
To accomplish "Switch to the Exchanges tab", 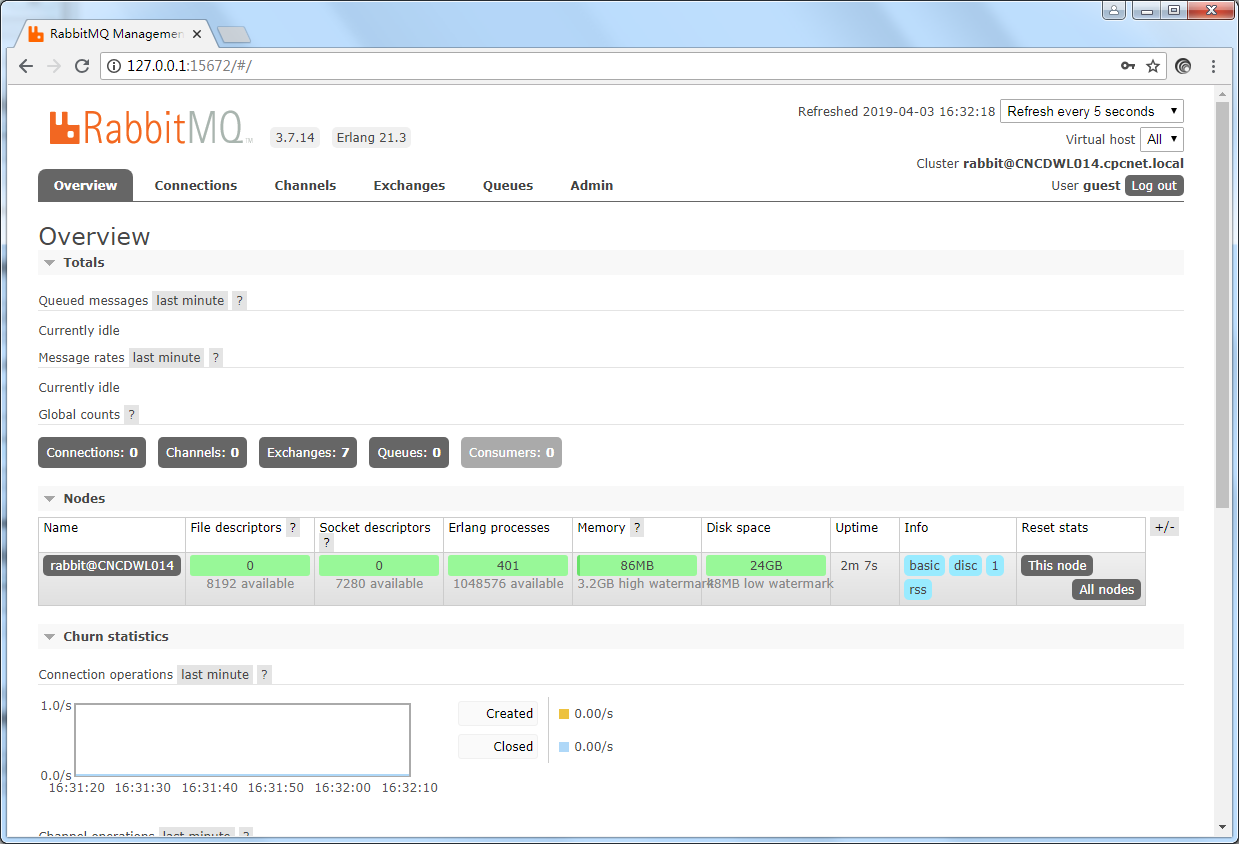I will tap(409, 185).
